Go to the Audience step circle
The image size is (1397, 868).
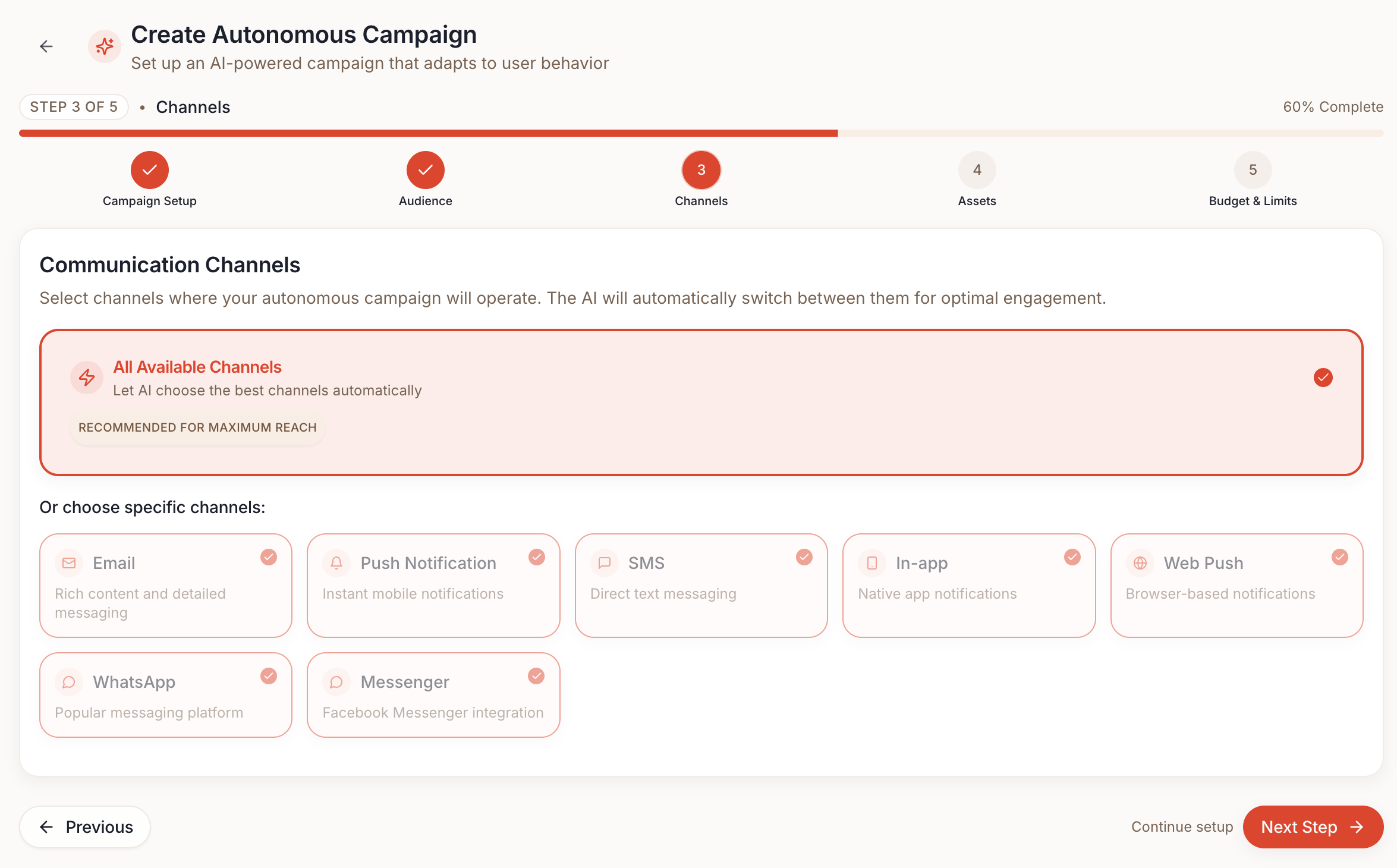pos(426,170)
